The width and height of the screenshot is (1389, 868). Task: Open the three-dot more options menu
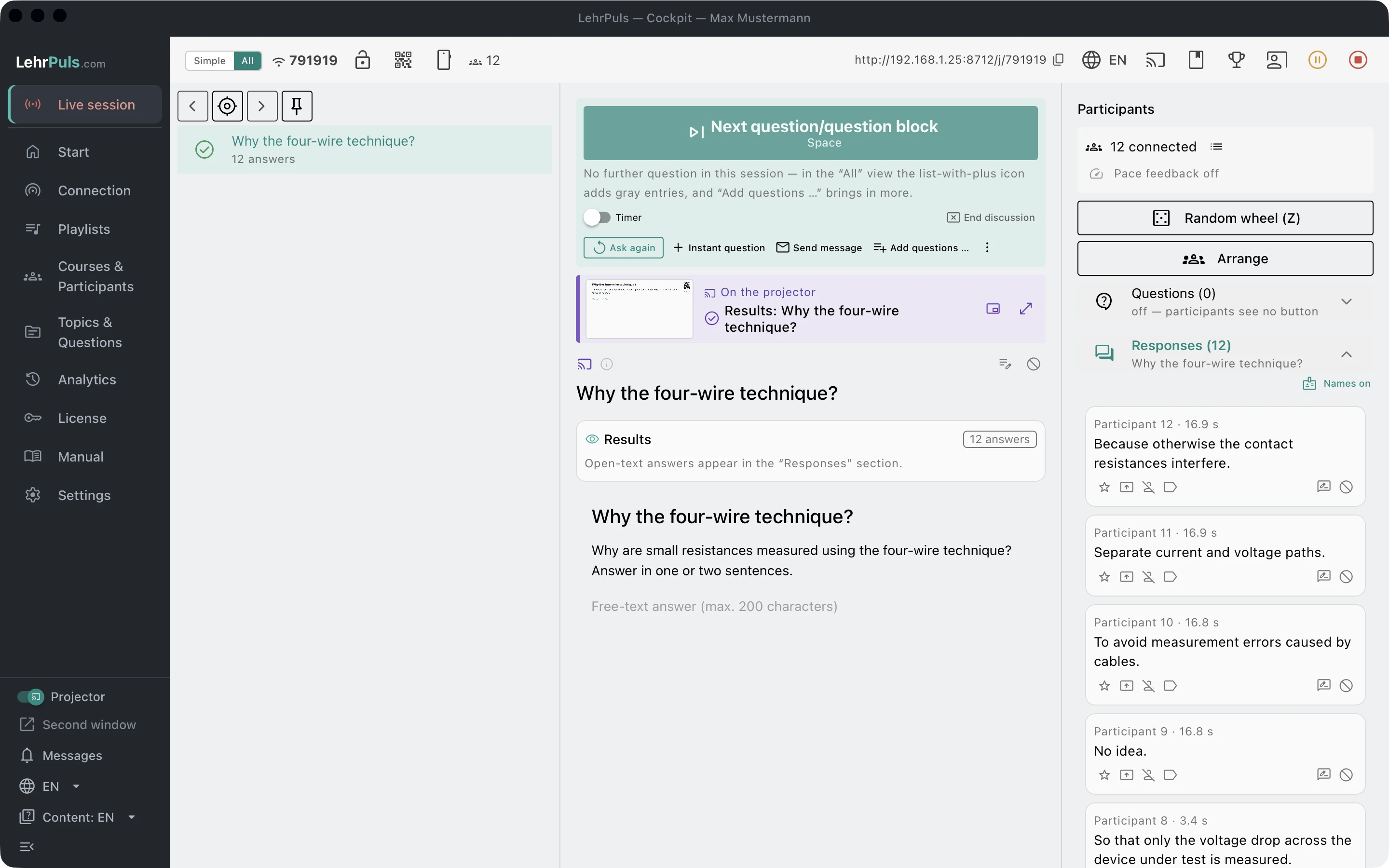987,247
